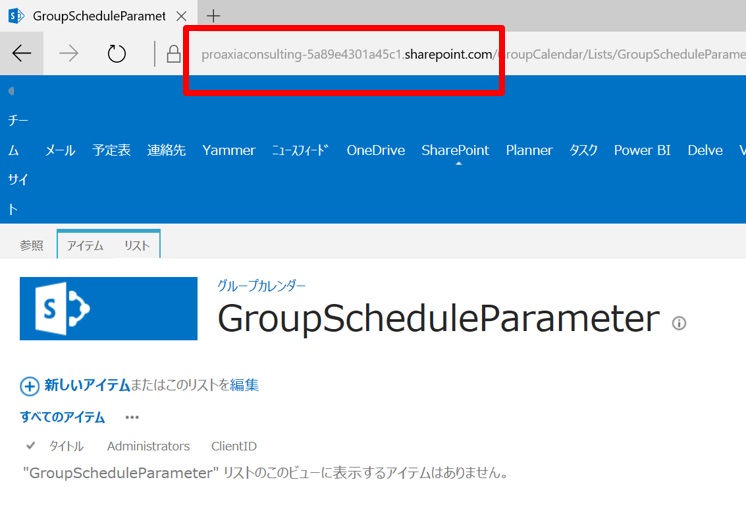Open Planner in the top navigation
The image size is (746, 521).
click(529, 150)
